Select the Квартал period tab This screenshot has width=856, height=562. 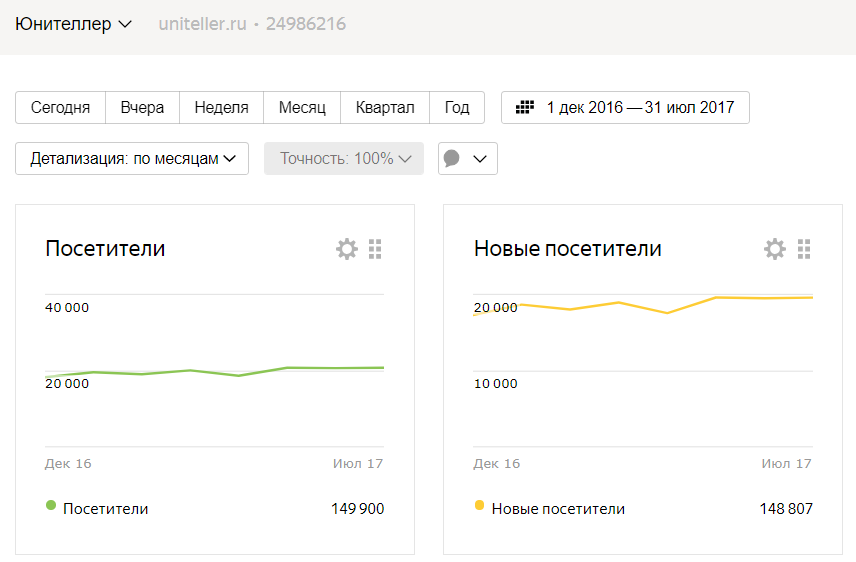coord(385,108)
